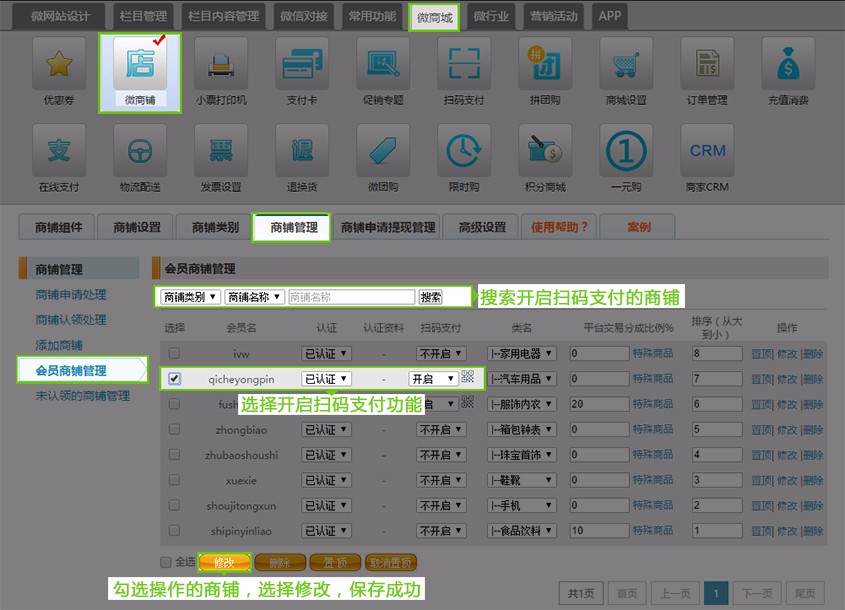Viewport: 845px width, 610px height.
Task: Open the 扫码支付 dropdown for qicheyongpin
Action: pos(434,379)
